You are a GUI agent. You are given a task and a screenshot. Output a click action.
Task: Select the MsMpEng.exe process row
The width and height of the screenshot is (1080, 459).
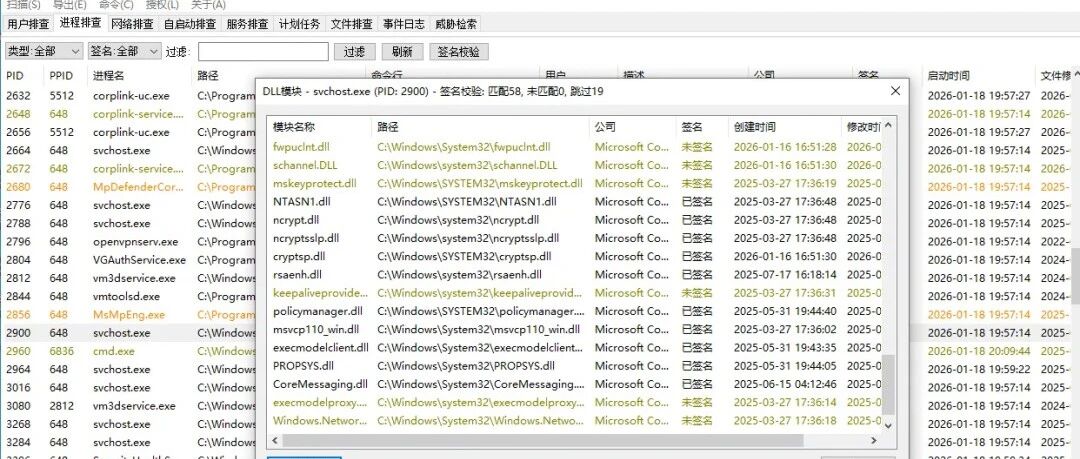tap(131, 315)
